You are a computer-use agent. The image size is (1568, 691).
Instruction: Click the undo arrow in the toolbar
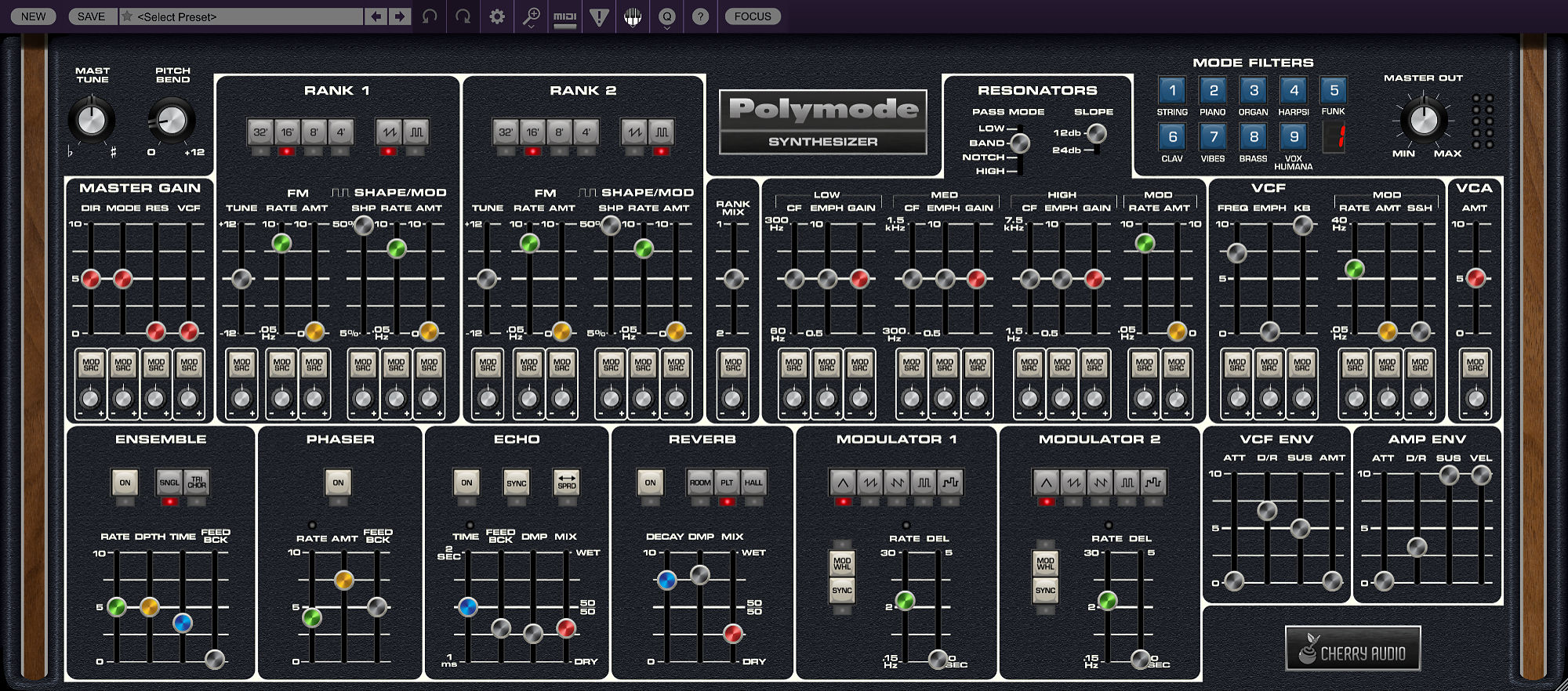[430, 16]
